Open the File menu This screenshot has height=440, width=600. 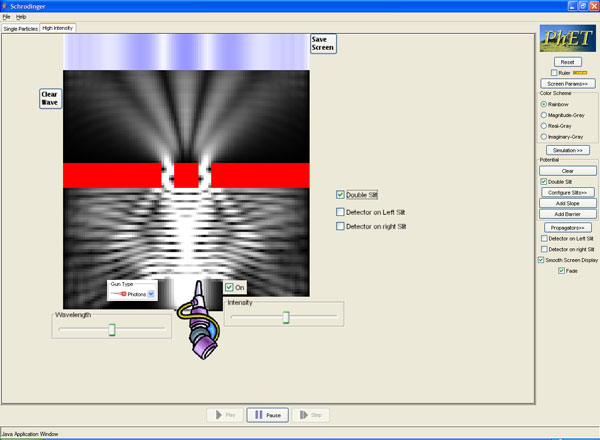coord(7,17)
